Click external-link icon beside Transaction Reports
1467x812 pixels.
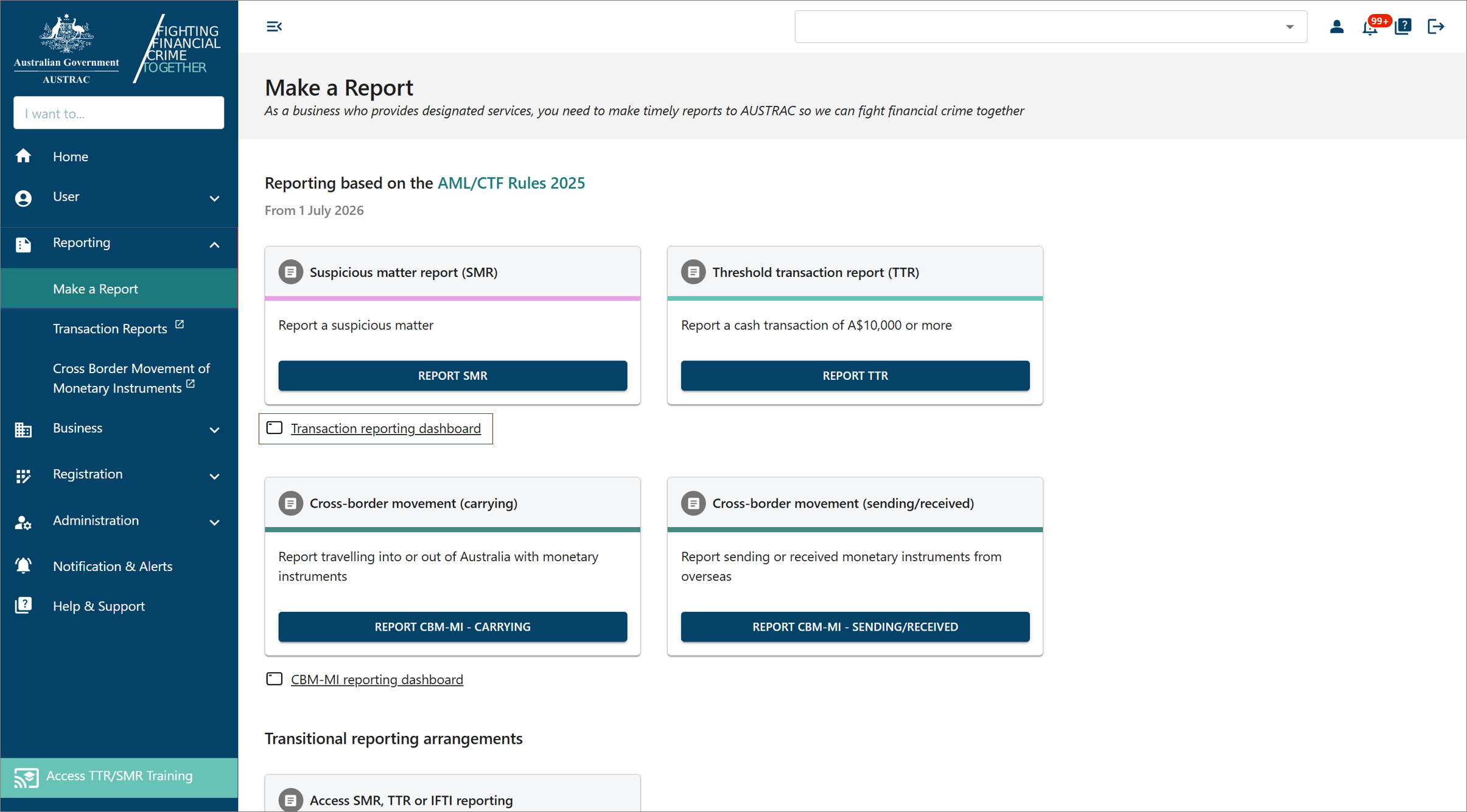point(180,324)
